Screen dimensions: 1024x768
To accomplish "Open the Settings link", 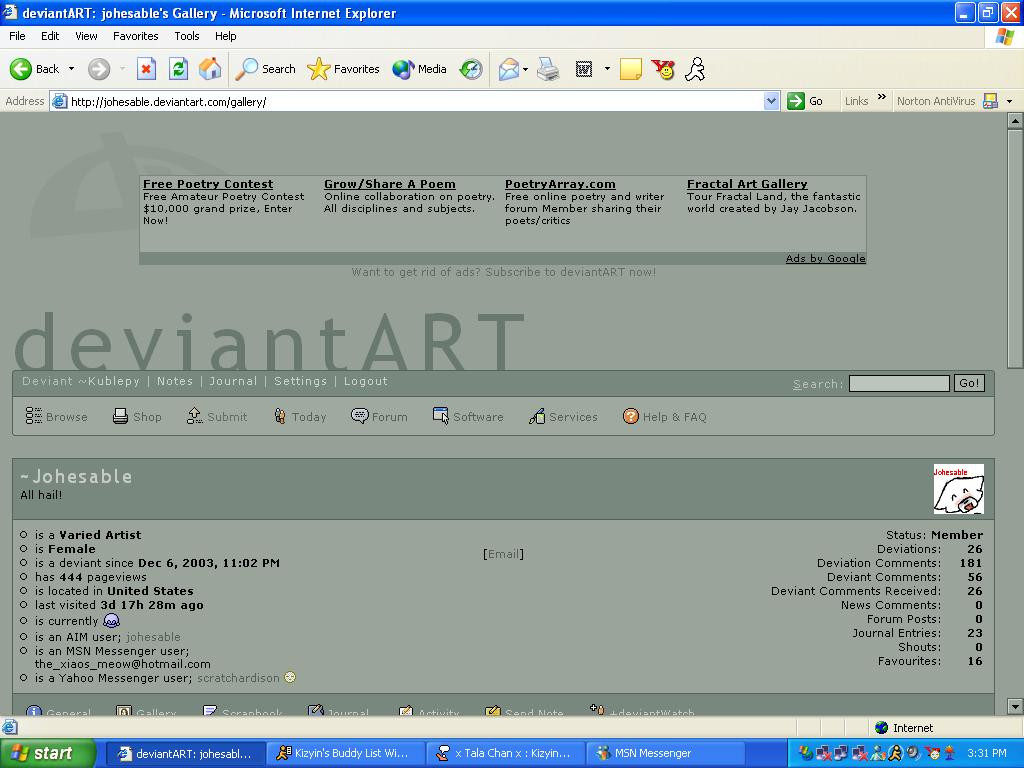I will [x=300, y=381].
